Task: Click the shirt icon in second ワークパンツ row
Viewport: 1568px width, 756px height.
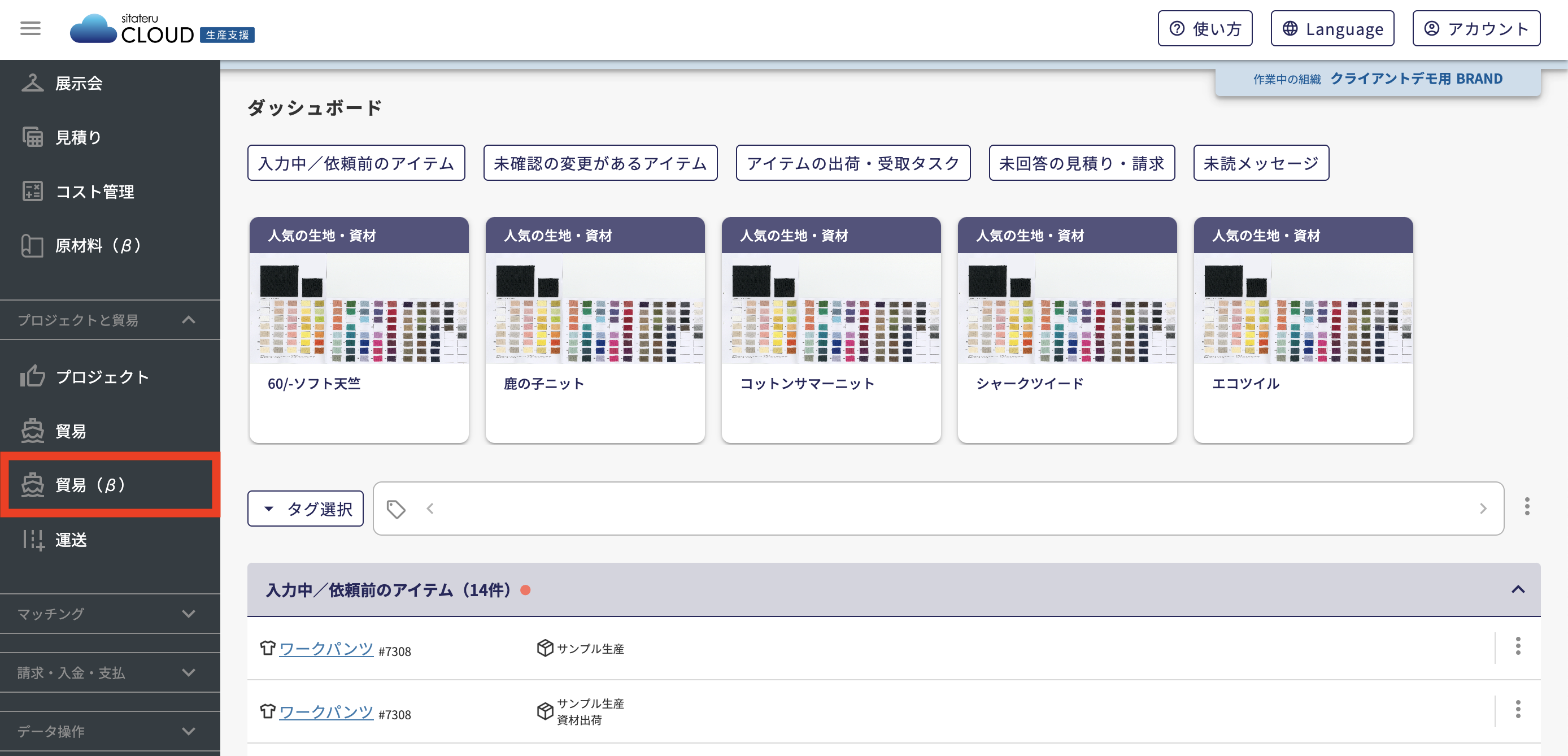Action: [267, 711]
